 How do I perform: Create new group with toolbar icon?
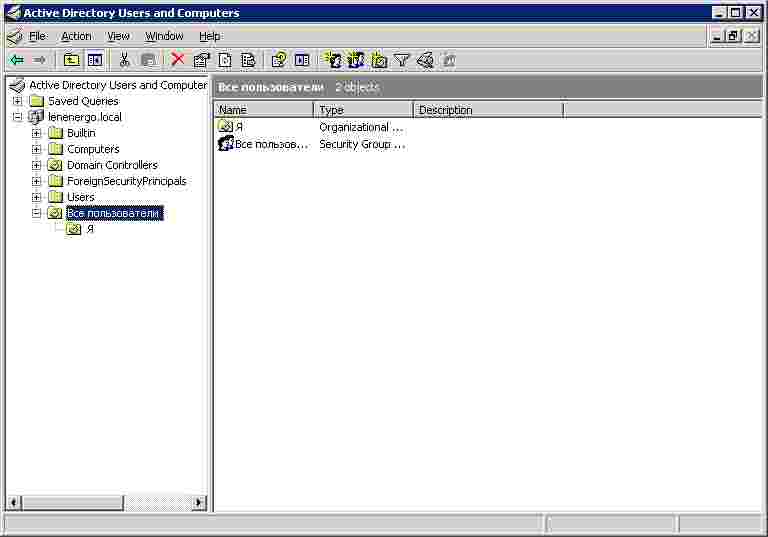pos(356,60)
